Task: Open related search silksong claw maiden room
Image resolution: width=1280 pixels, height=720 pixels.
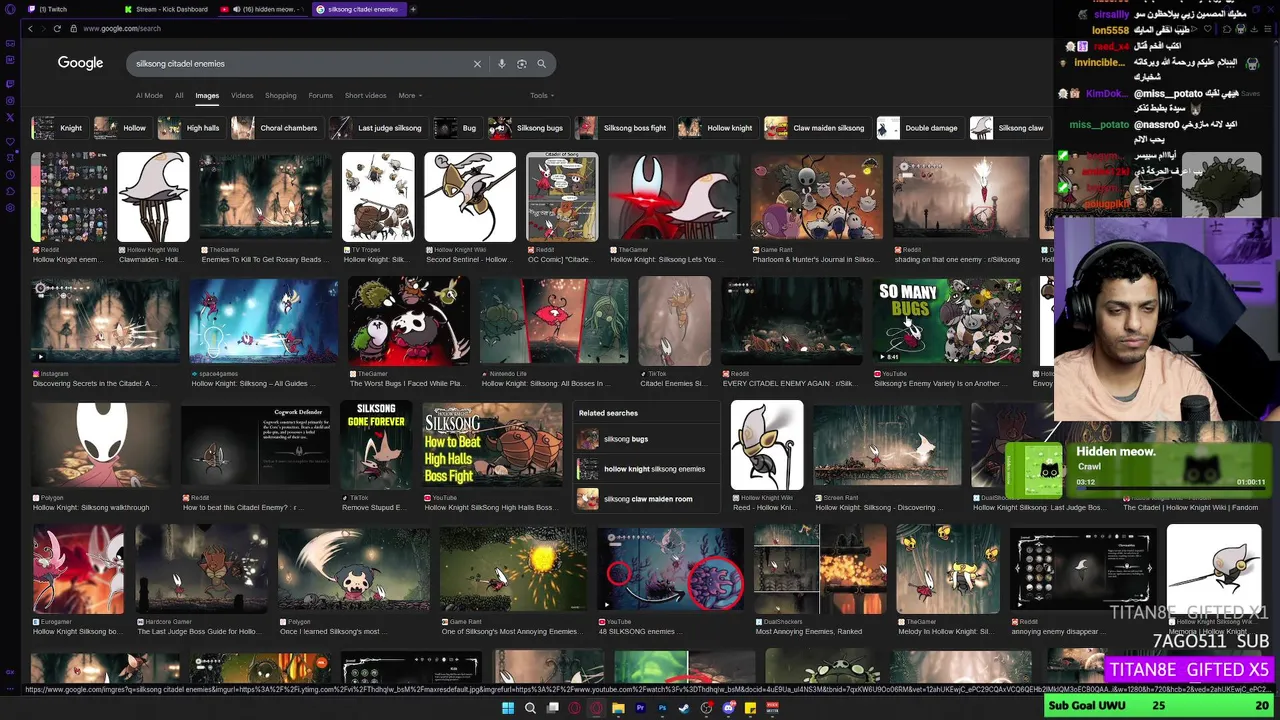Action: 647,499
